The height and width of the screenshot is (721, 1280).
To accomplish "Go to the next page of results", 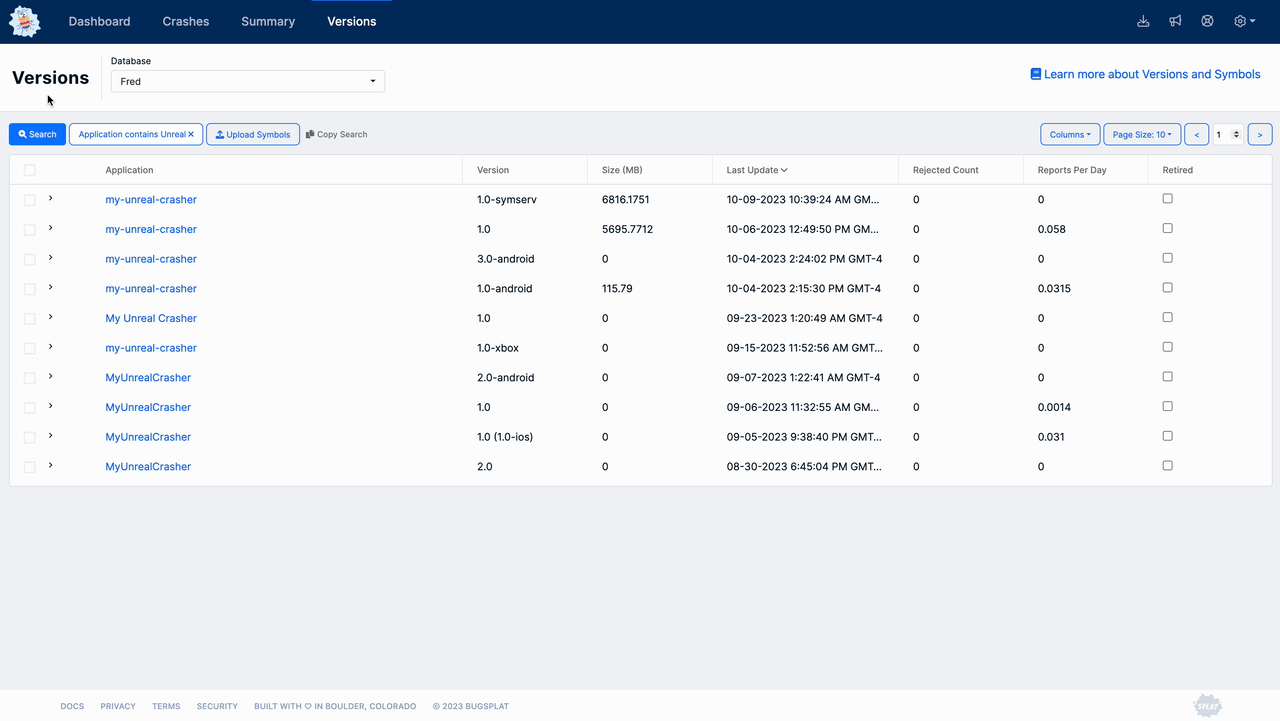I will coord(1260,134).
